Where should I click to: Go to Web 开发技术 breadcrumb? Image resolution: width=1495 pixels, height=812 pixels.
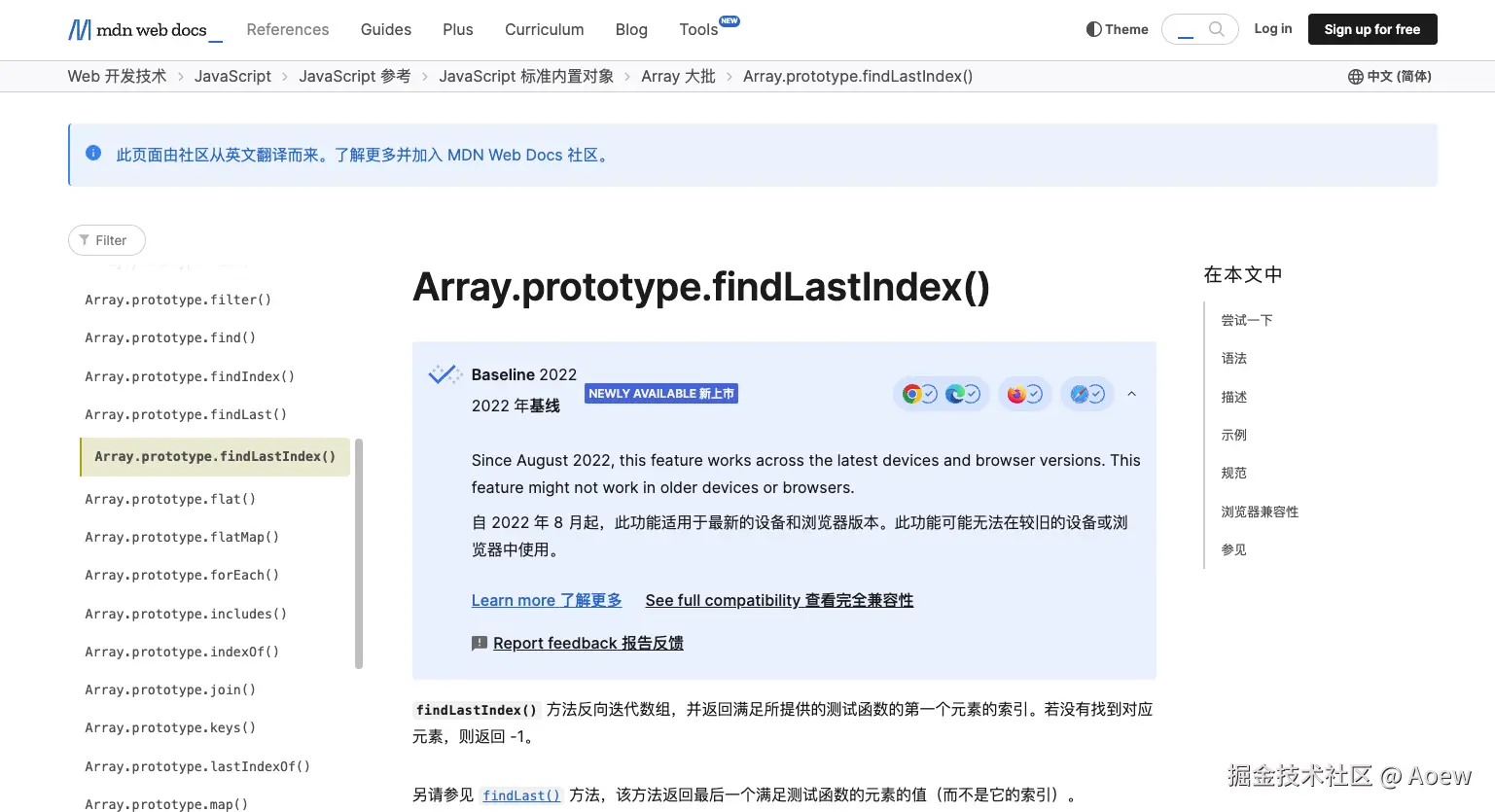pyautogui.click(x=117, y=76)
